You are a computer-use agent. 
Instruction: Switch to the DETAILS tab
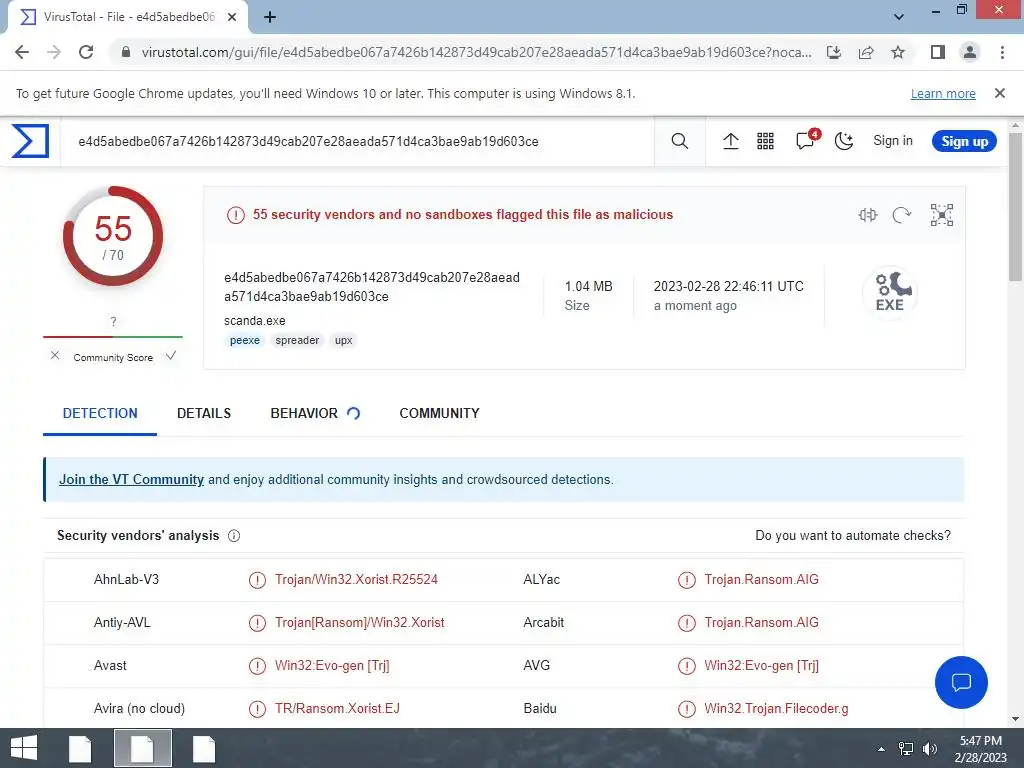(204, 413)
